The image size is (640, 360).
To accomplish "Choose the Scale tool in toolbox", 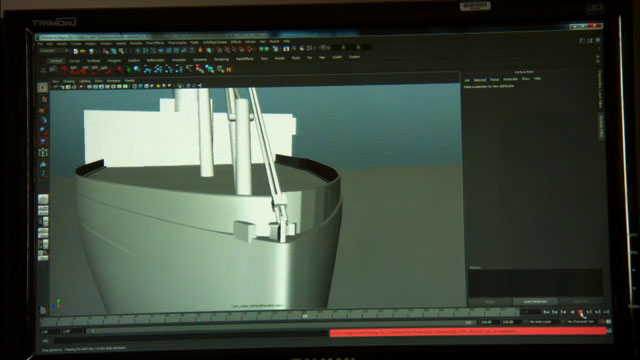I will click(x=42, y=142).
